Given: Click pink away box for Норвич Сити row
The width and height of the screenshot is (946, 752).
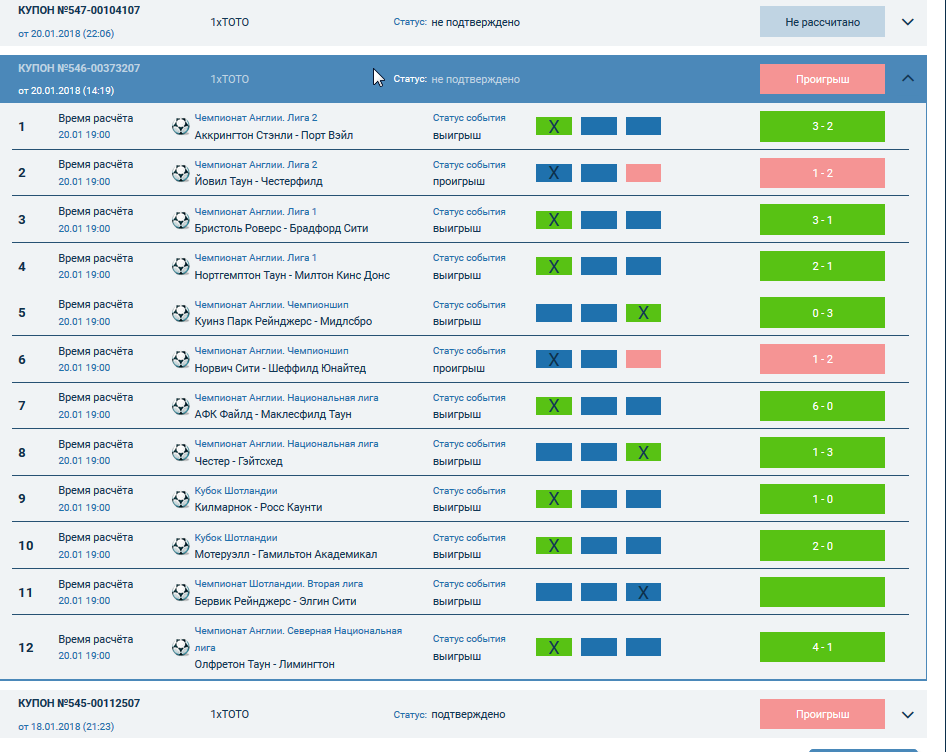Looking at the screenshot, I should point(643,359).
